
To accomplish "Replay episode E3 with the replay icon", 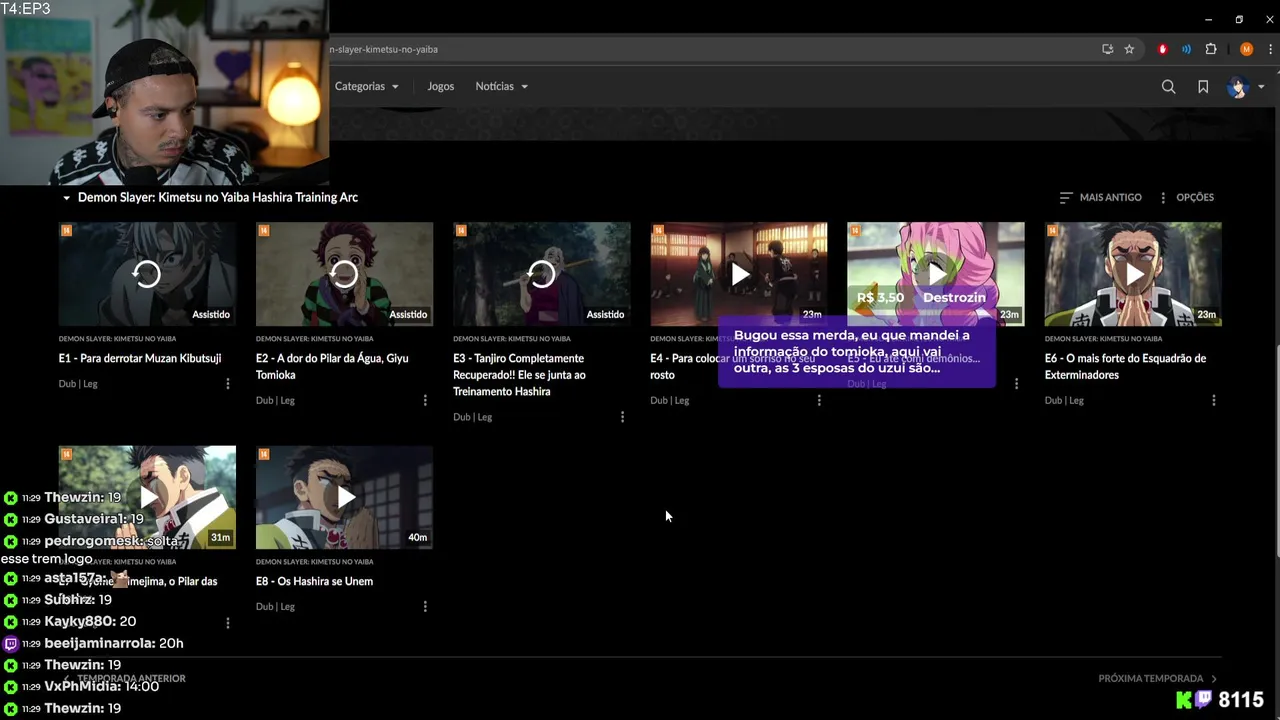I will click(x=541, y=274).
